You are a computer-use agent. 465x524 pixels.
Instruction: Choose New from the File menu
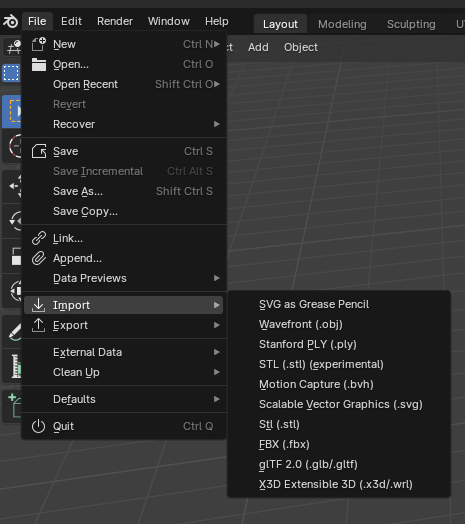pyautogui.click(x=124, y=44)
